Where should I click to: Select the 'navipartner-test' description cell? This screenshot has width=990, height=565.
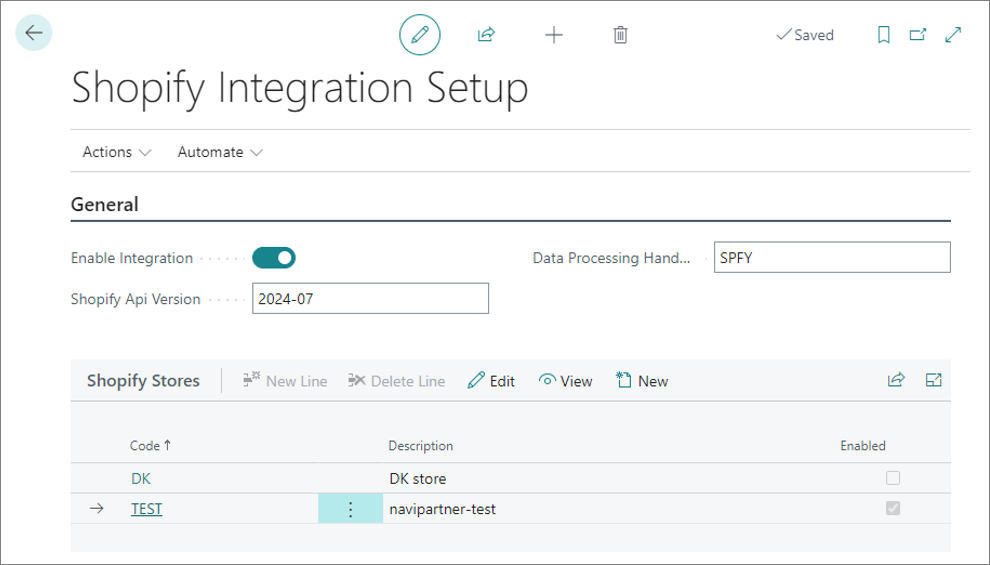(443, 509)
